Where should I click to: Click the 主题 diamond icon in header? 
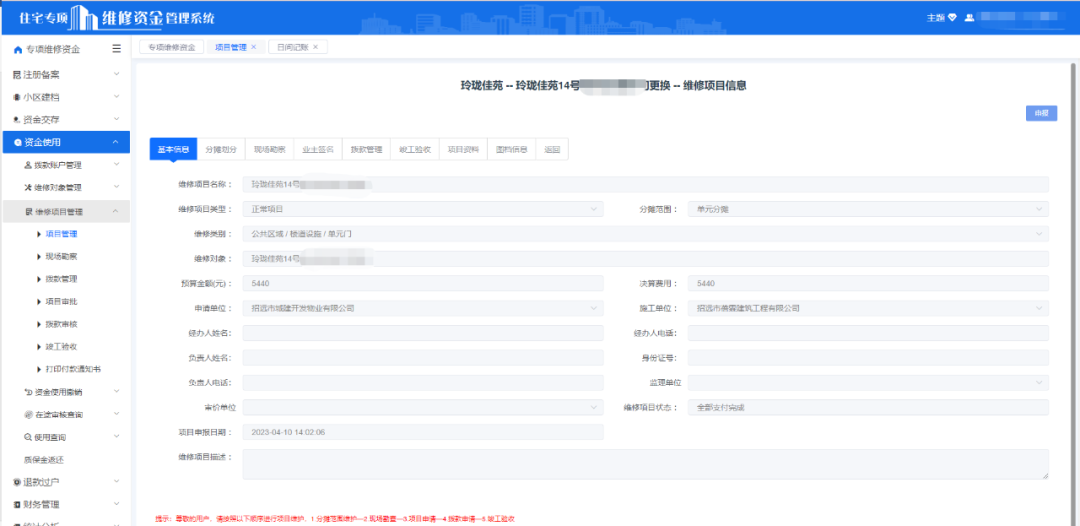pos(953,18)
